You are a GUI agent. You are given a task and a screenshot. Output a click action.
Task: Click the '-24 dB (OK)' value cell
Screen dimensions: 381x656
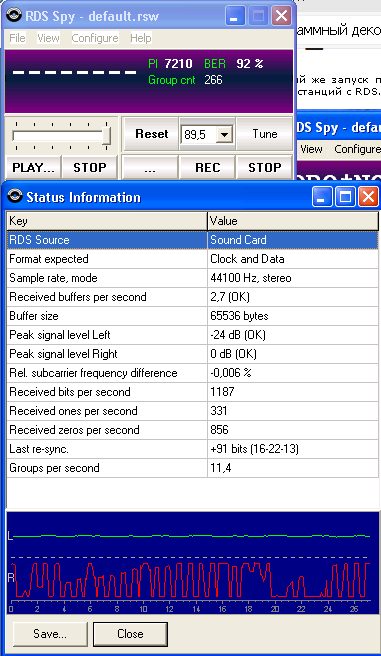(293, 335)
